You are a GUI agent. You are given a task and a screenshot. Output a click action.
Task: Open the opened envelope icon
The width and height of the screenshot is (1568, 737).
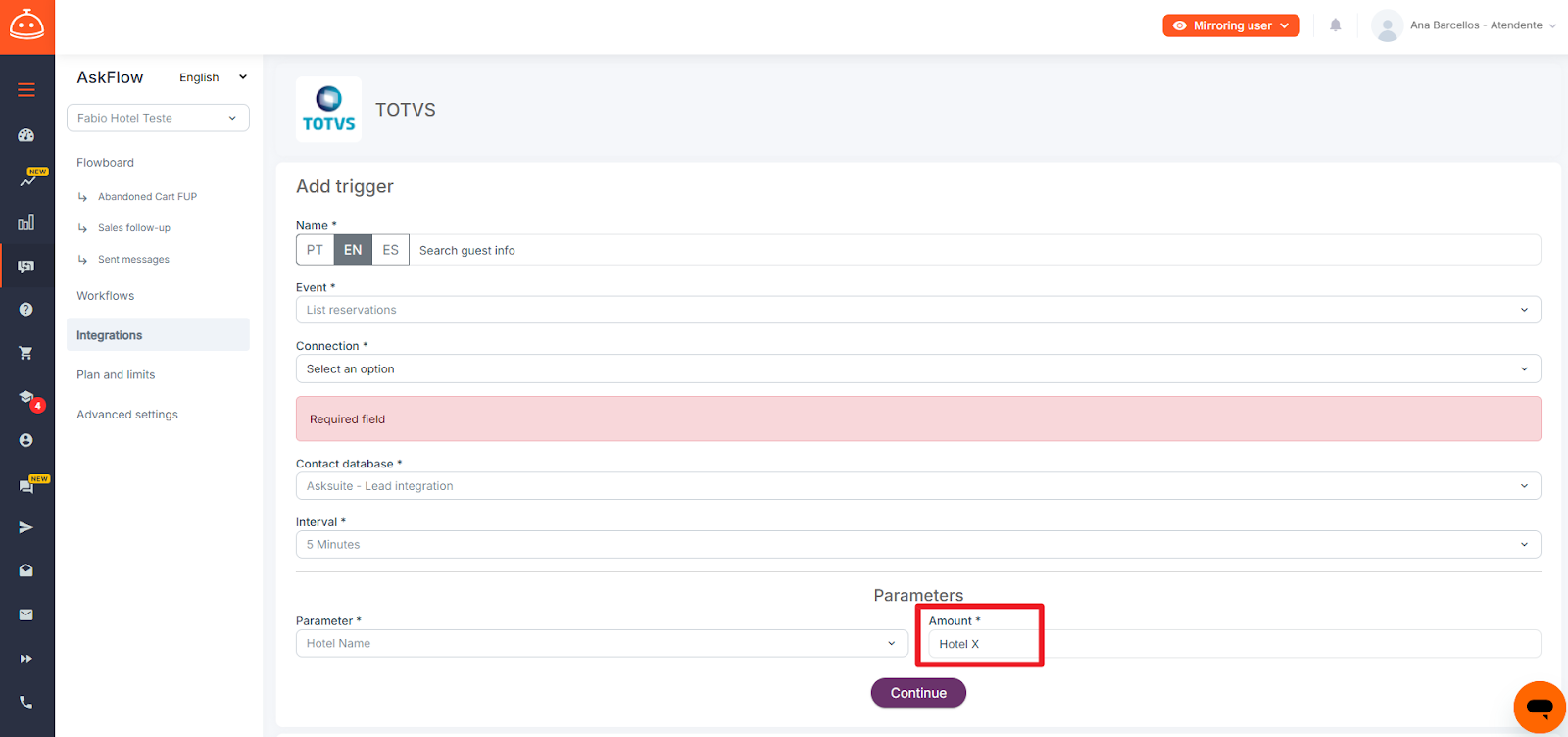coord(26,570)
